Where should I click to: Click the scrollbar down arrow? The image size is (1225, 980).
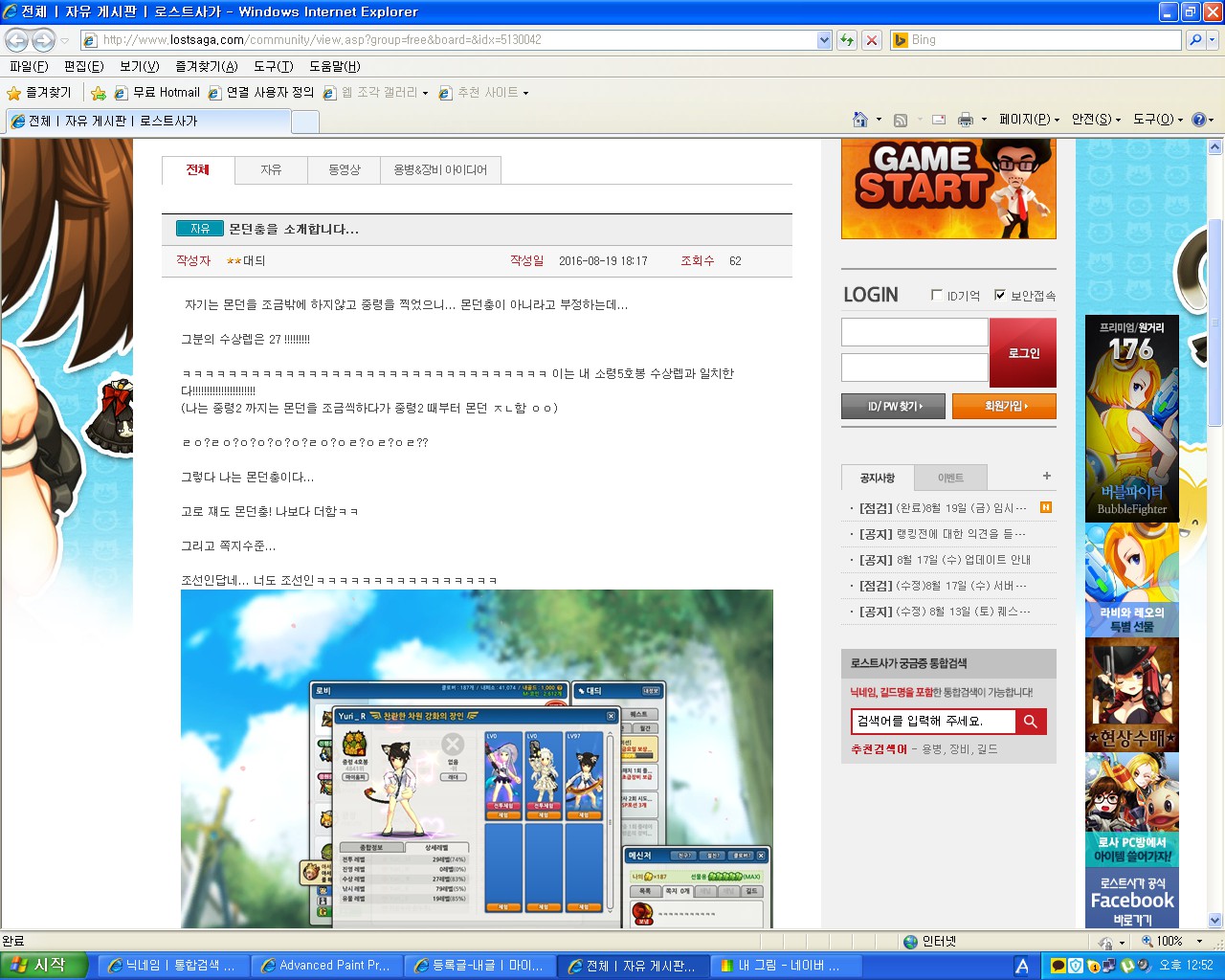click(1214, 921)
